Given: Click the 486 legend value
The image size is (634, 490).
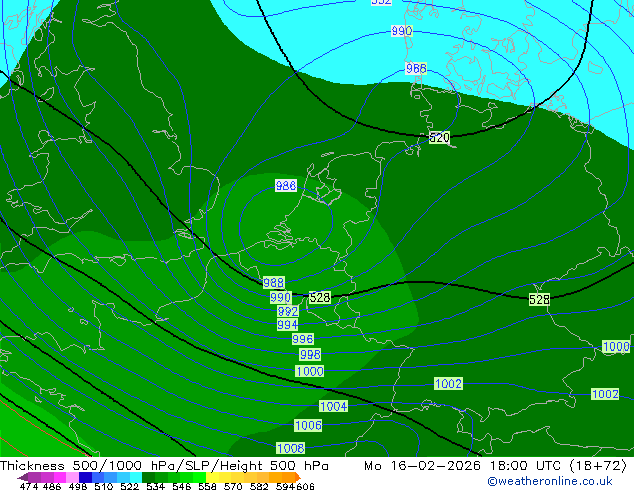Looking at the screenshot, I should [x=52, y=486].
